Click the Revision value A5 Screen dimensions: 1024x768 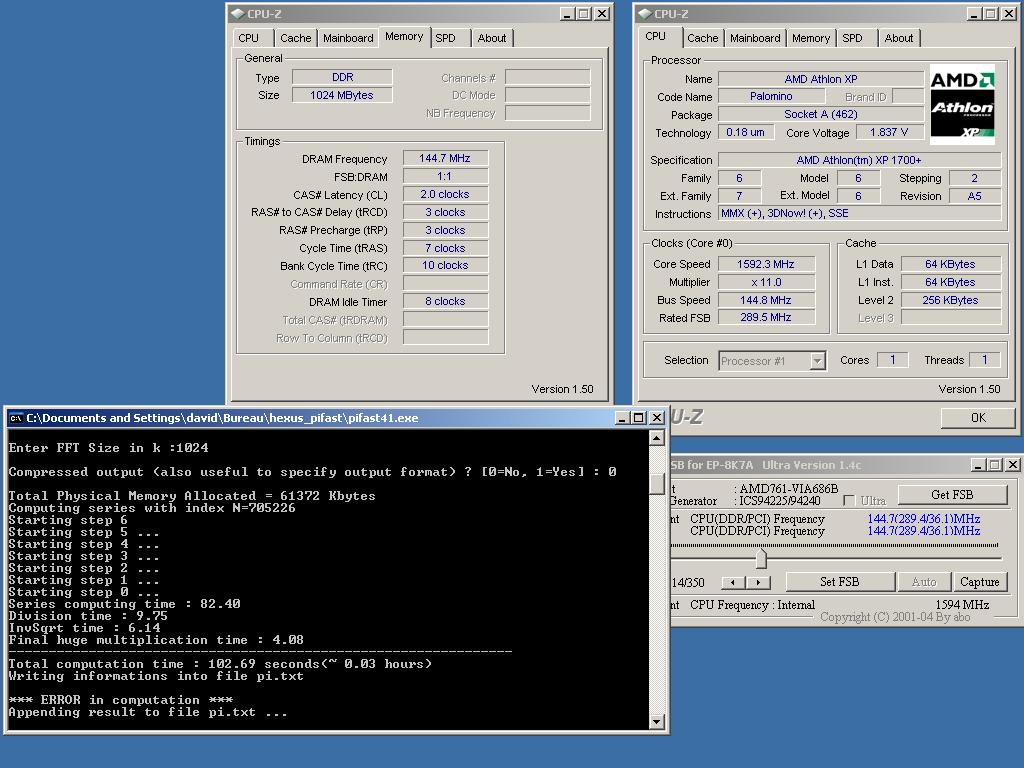click(974, 196)
